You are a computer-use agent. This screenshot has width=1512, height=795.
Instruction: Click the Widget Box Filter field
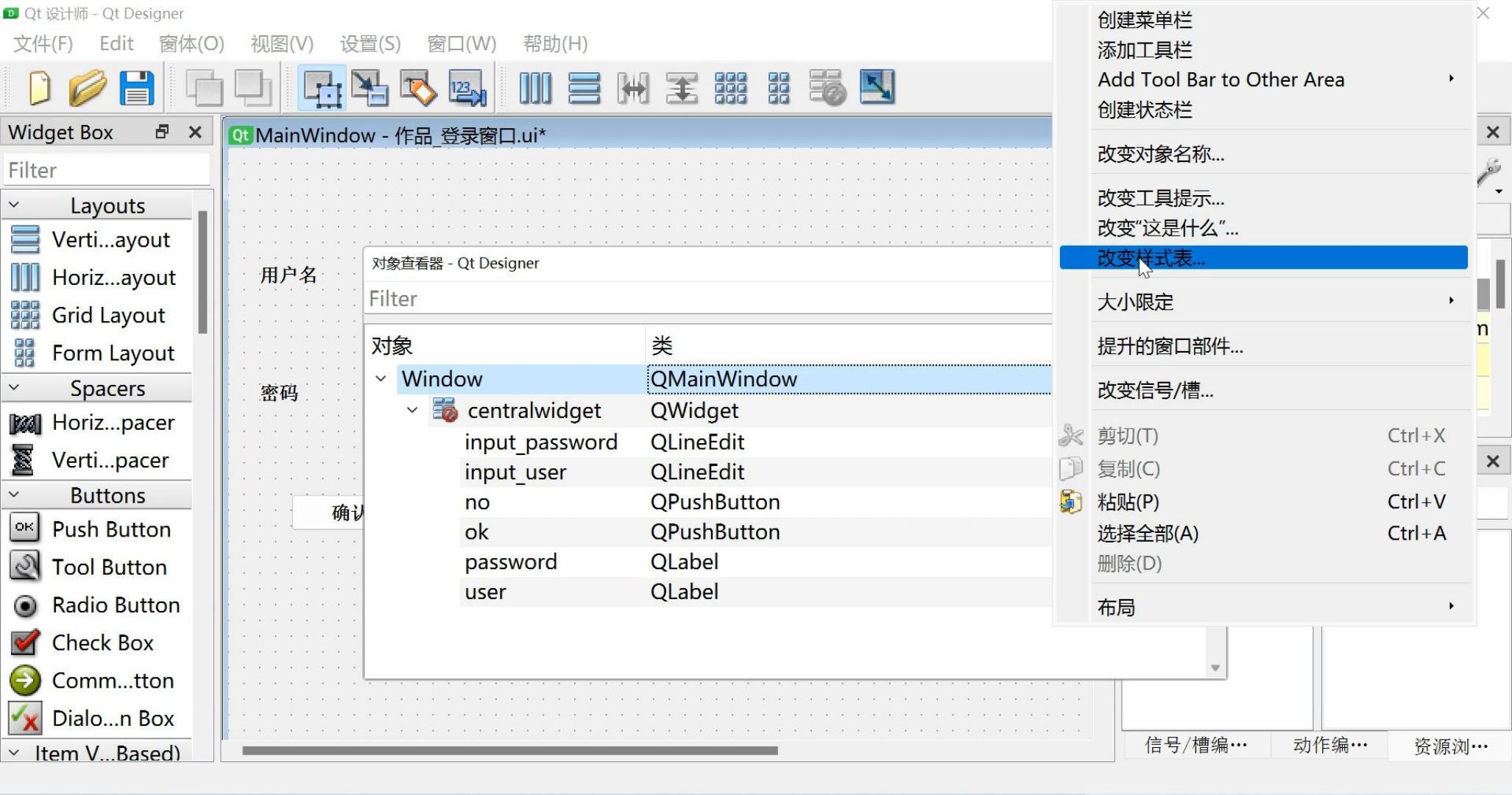click(x=107, y=170)
